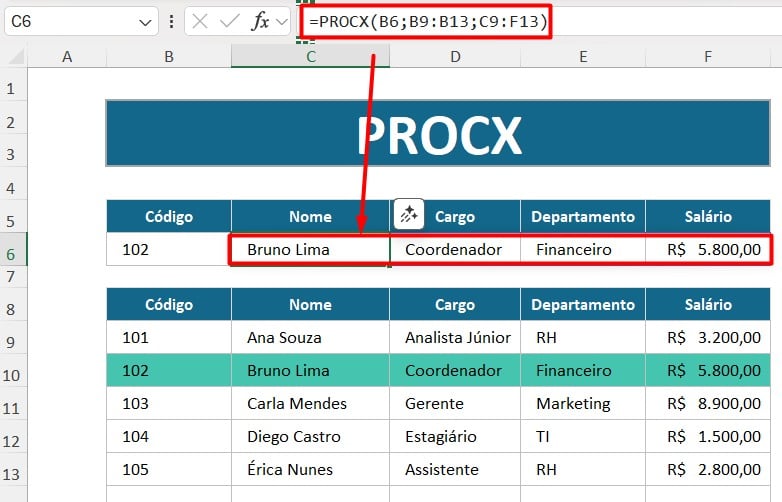This screenshot has height=502, width=782.
Task: Click Salário header in row 5
Action: click(x=708, y=216)
